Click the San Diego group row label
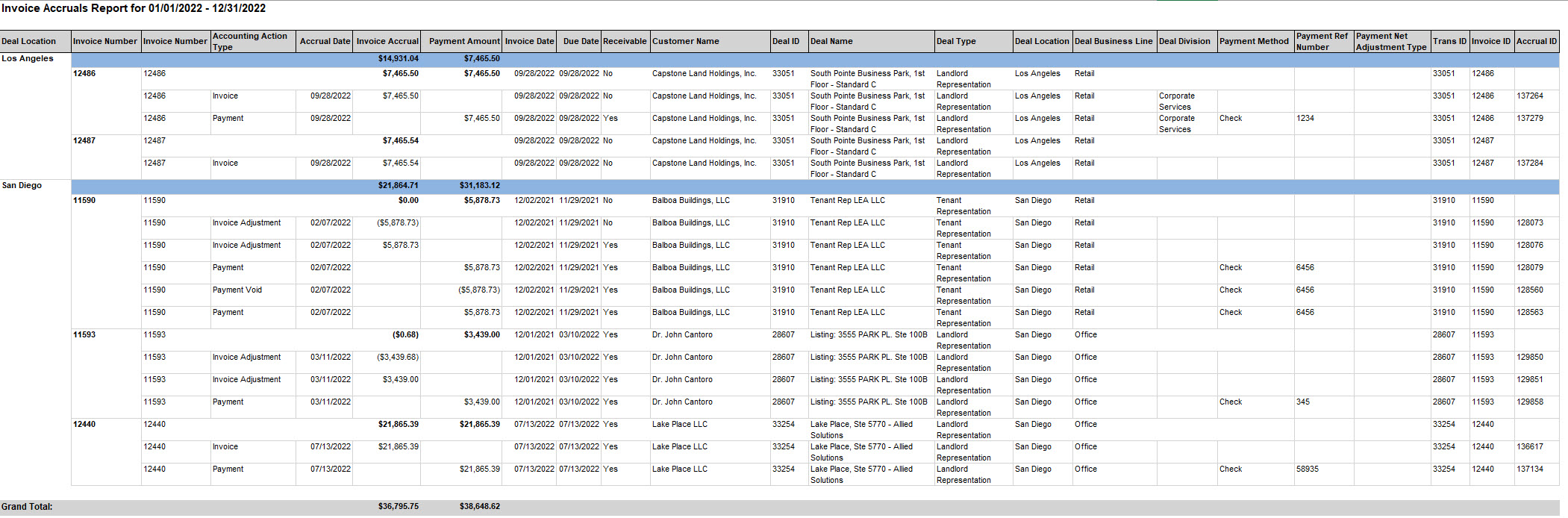 point(22,185)
